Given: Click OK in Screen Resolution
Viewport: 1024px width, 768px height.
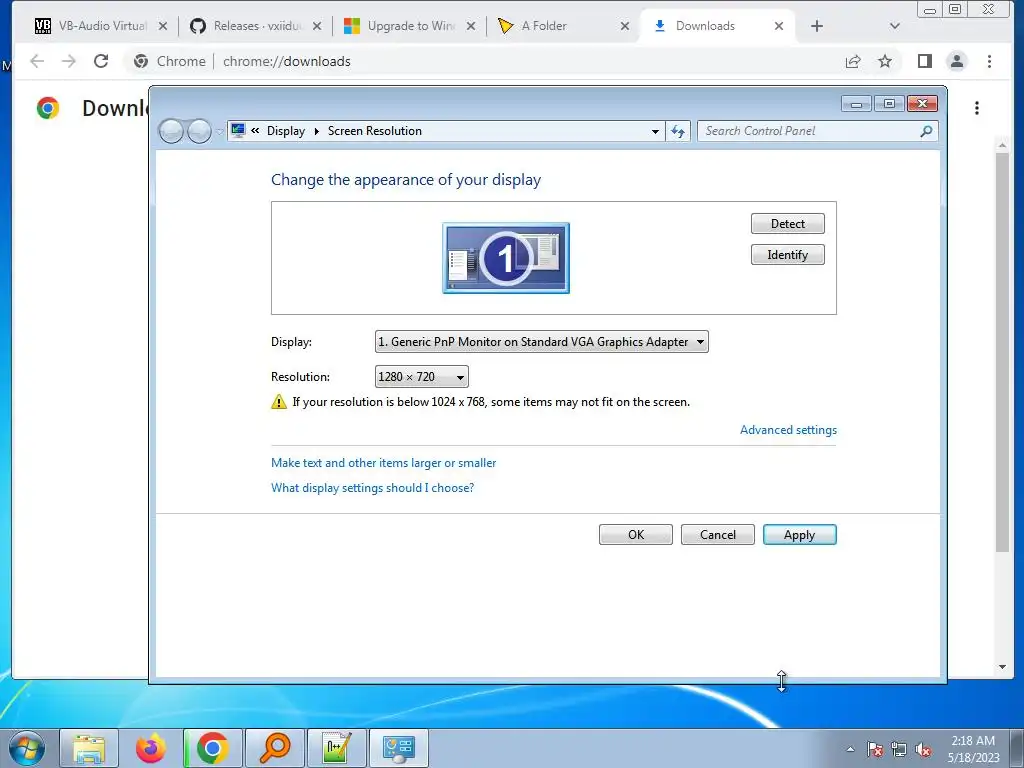Looking at the screenshot, I should [635, 535].
